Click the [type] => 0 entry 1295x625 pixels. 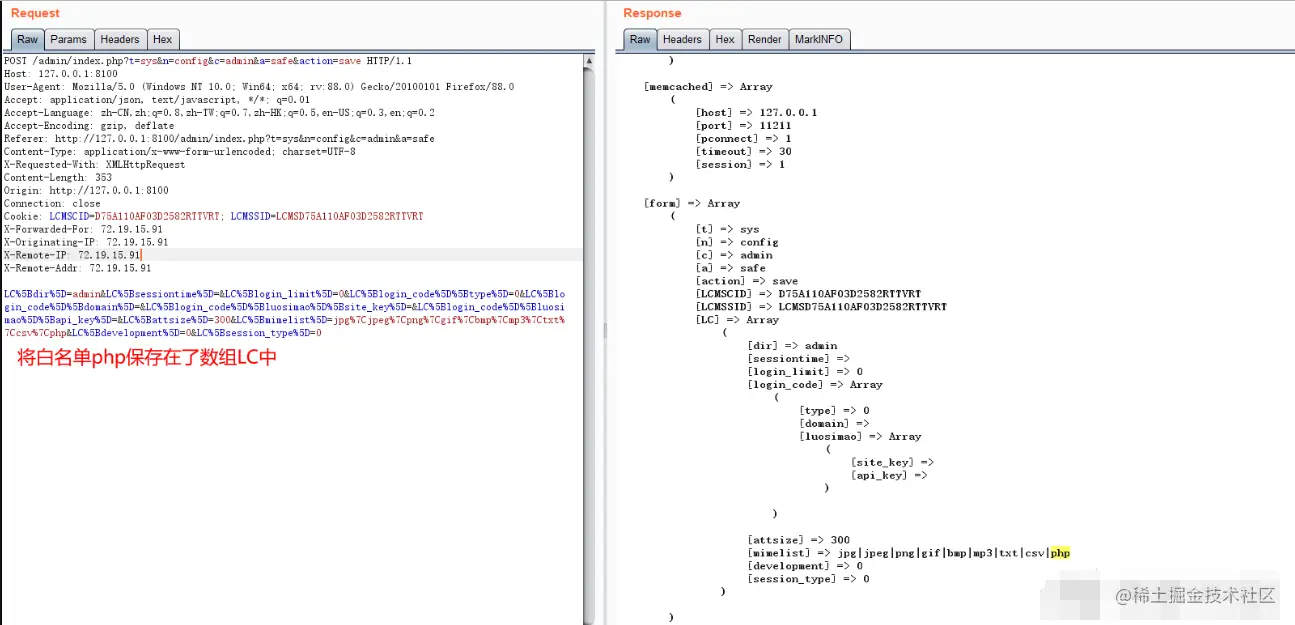(834, 411)
